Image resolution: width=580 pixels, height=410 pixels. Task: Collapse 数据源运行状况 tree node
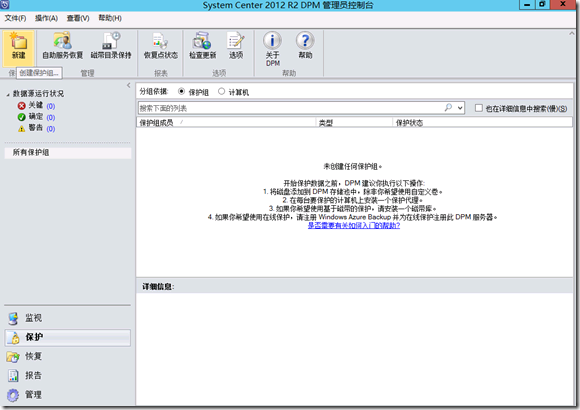pos(8,95)
